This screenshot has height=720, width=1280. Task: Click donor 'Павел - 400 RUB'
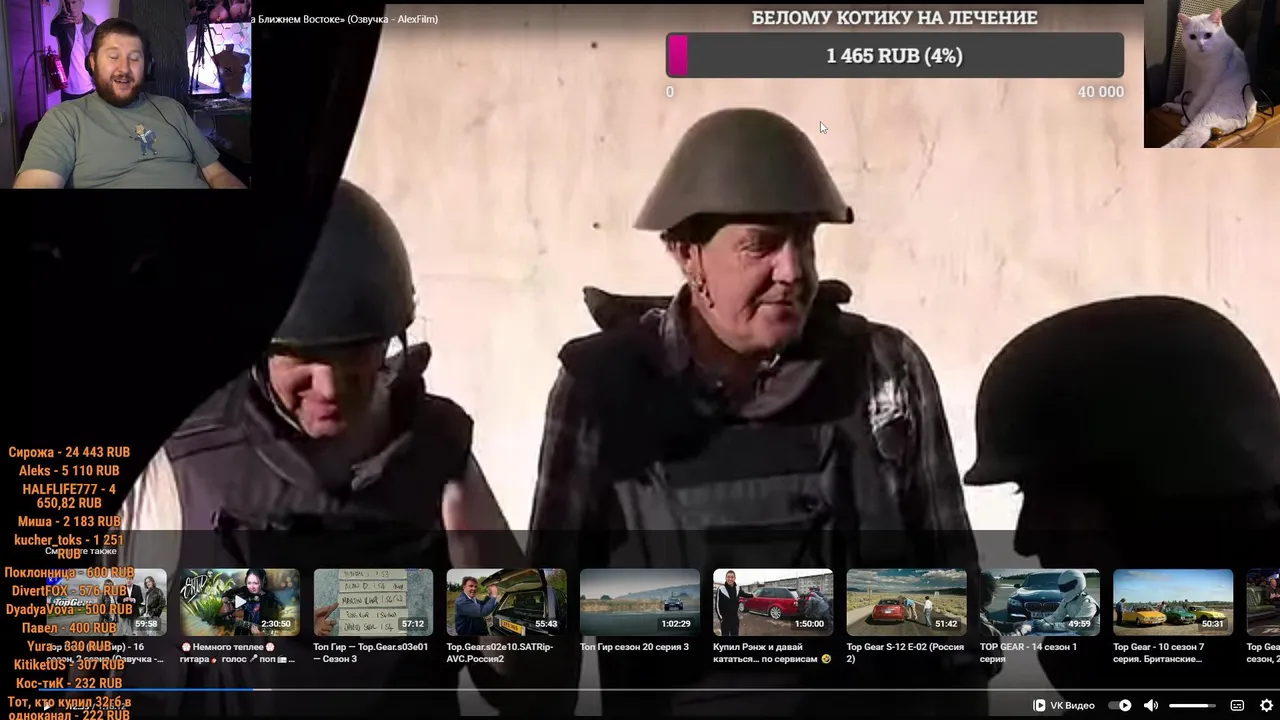pos(69,629)
